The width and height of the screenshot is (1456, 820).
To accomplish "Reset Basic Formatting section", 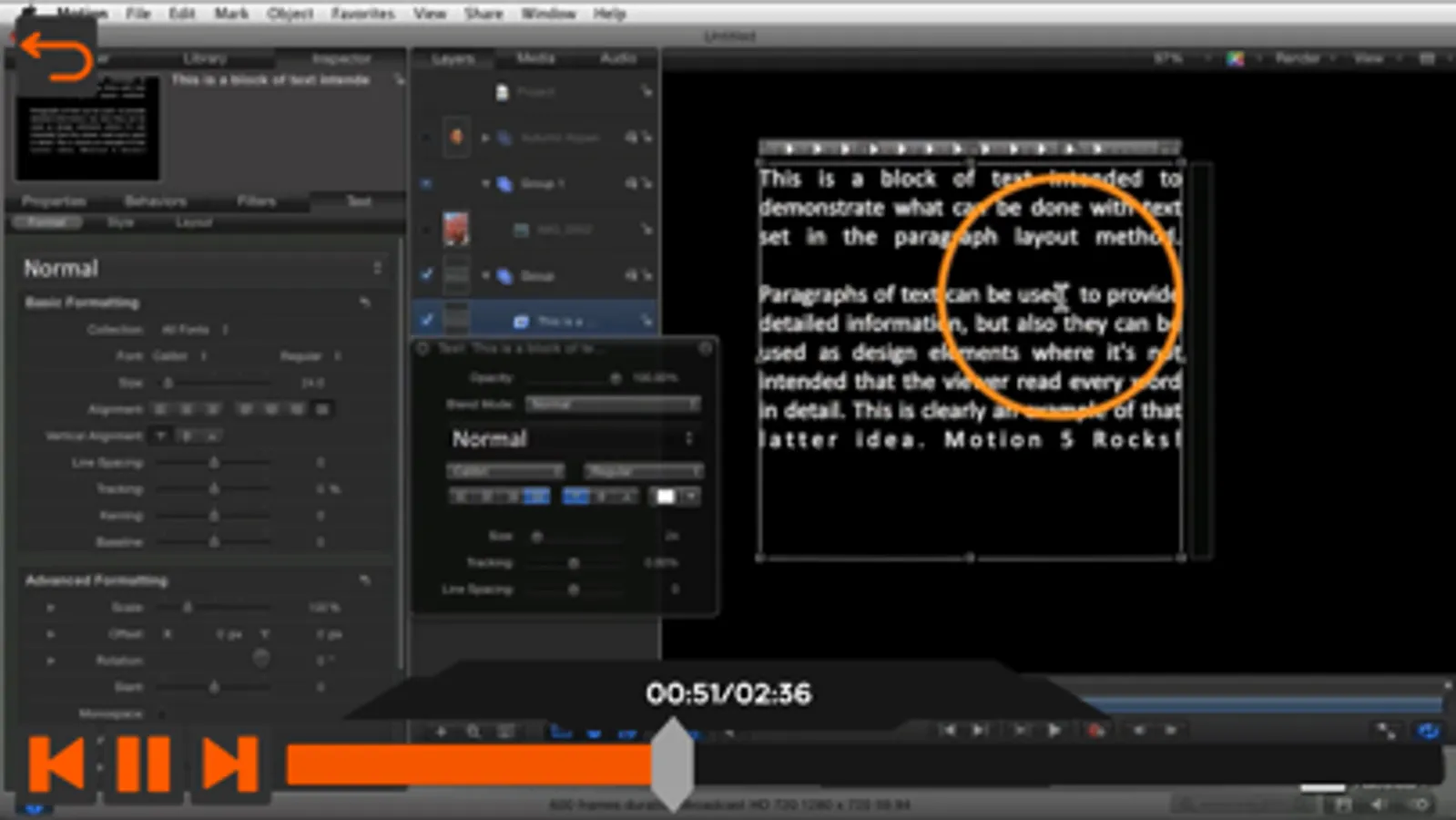I will tap(365, 302).
